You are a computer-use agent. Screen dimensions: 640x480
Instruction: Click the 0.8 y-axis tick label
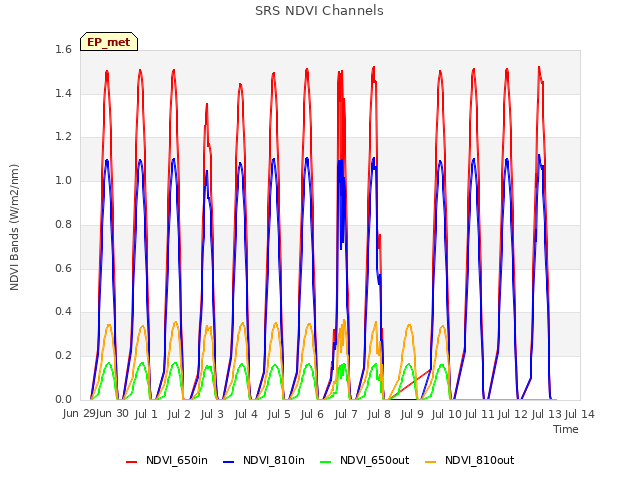63,224
